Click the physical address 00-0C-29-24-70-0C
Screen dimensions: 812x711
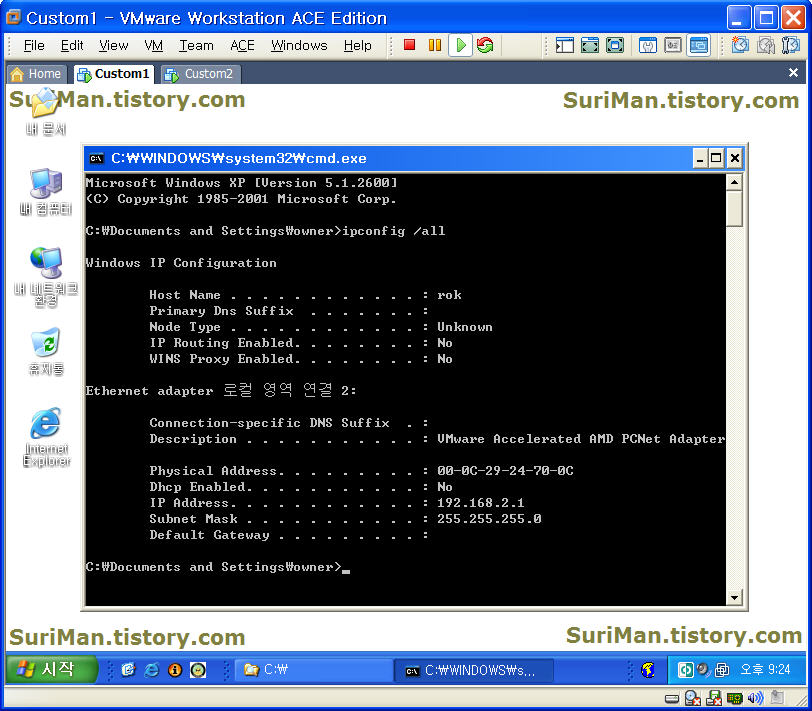[x=505, y=471]
